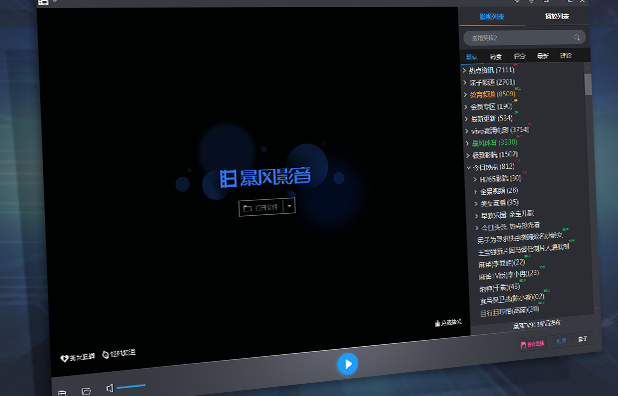618x396 pixels.
Task: Expand the green 暴风体育 (3330) category
Action: tap(492, 142)
